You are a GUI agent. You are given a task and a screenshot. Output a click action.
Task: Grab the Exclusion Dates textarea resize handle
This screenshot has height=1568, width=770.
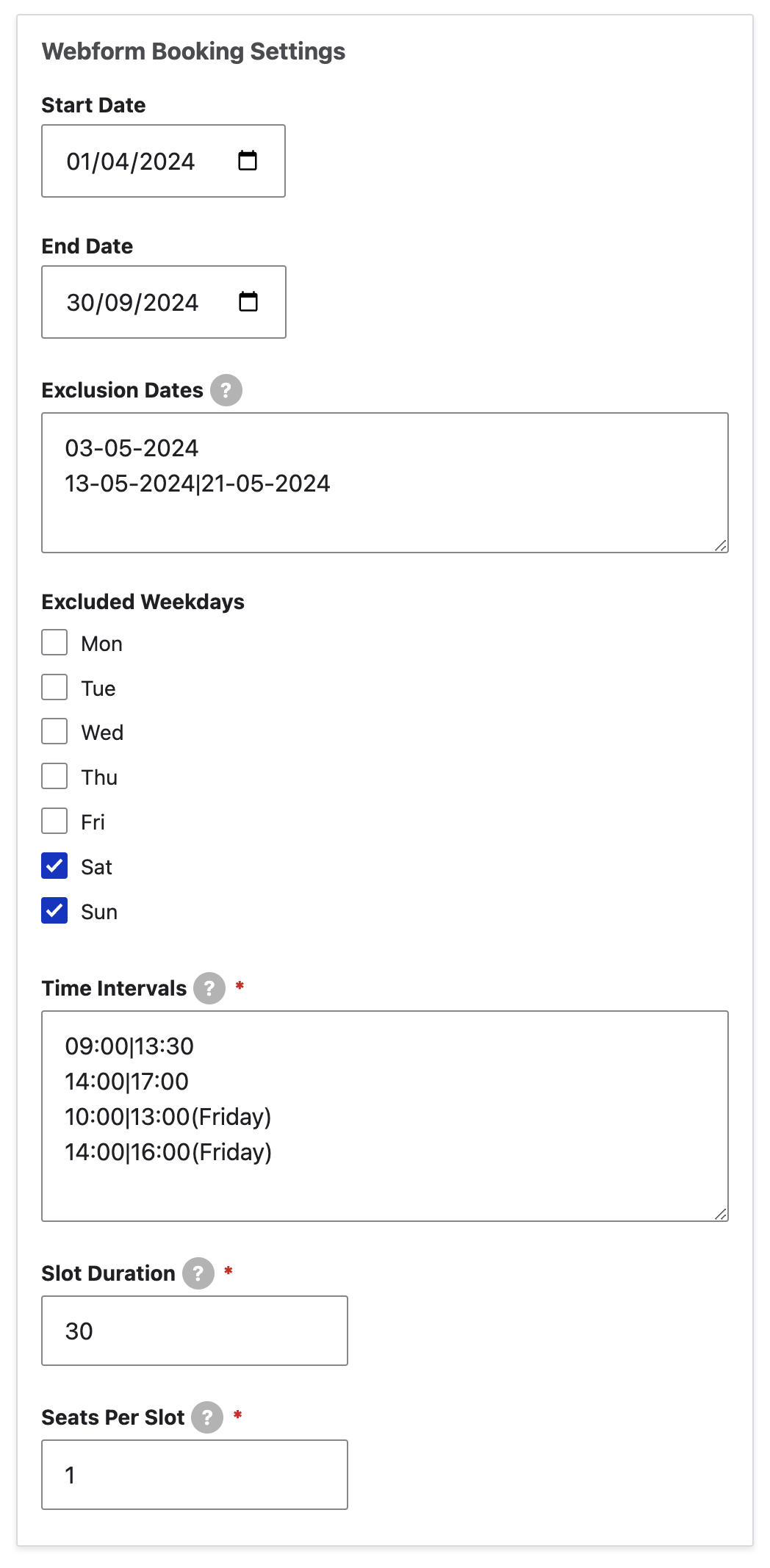point(721,545)
